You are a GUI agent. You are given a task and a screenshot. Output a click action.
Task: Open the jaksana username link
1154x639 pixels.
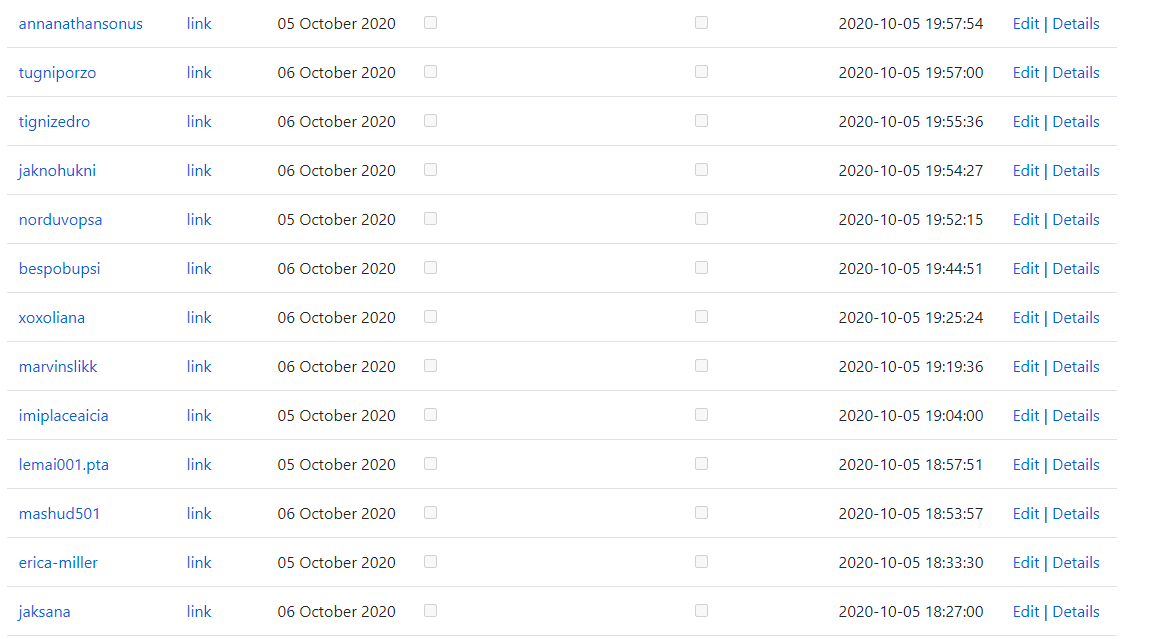coord(45,612)
